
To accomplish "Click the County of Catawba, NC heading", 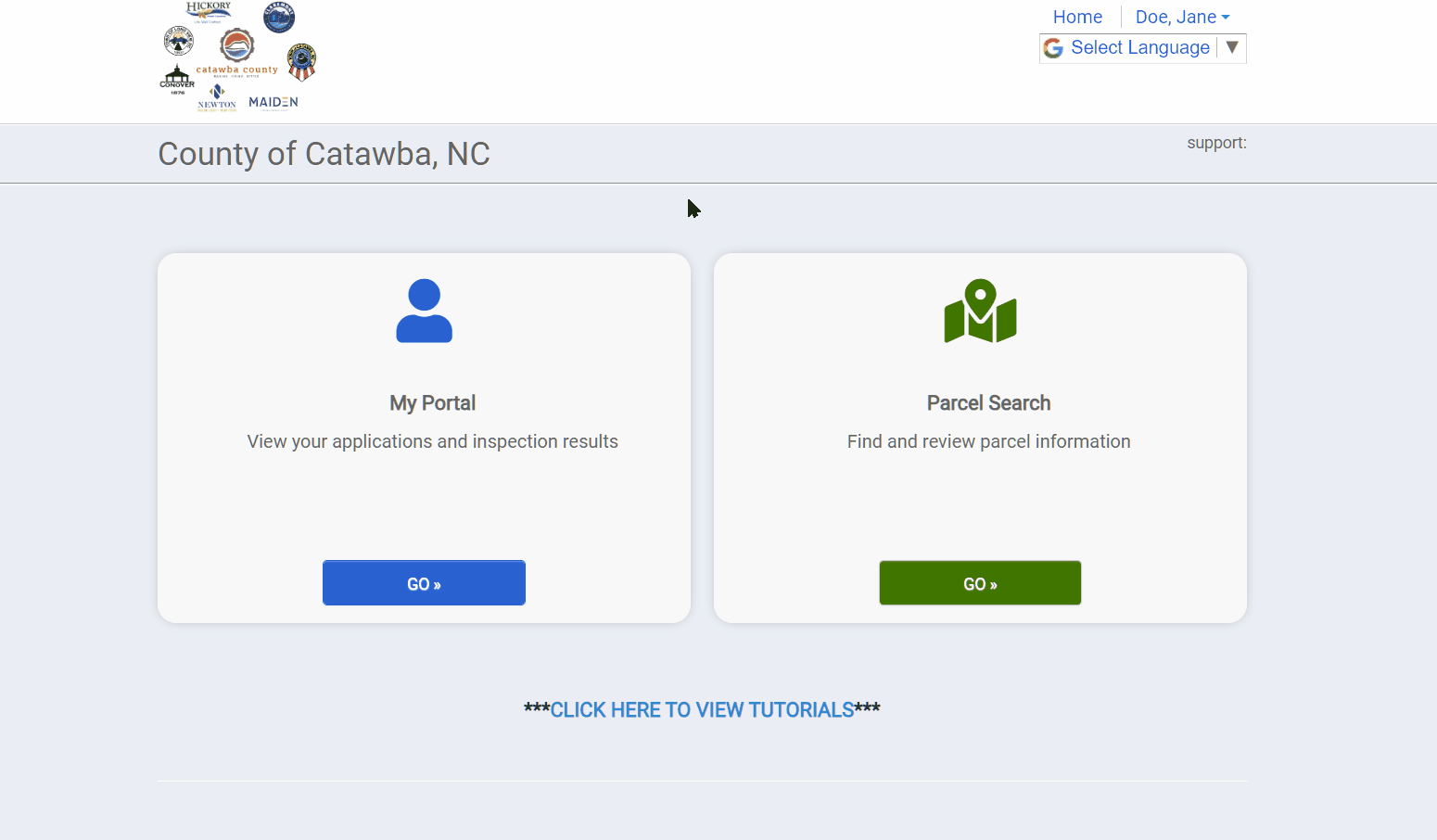I will 324,153.
